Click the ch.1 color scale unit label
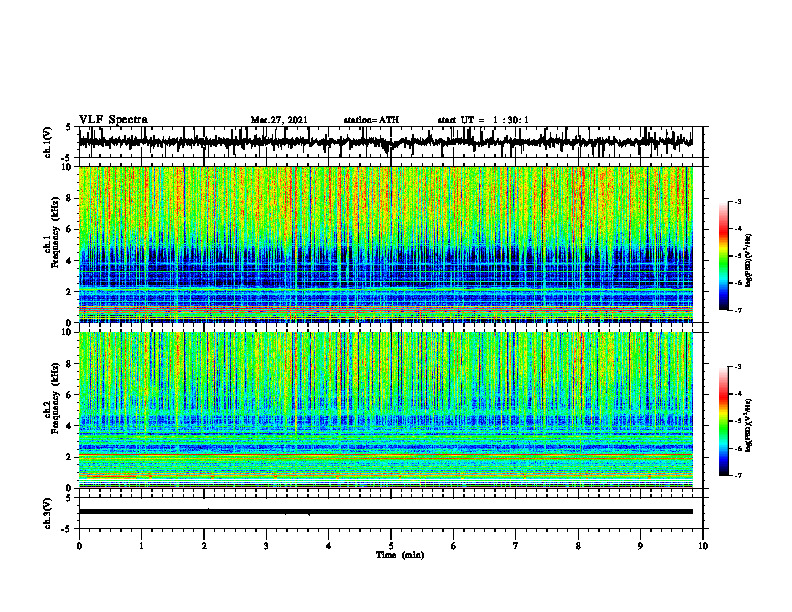The image size is (792, 612). [x=749, y=261]
